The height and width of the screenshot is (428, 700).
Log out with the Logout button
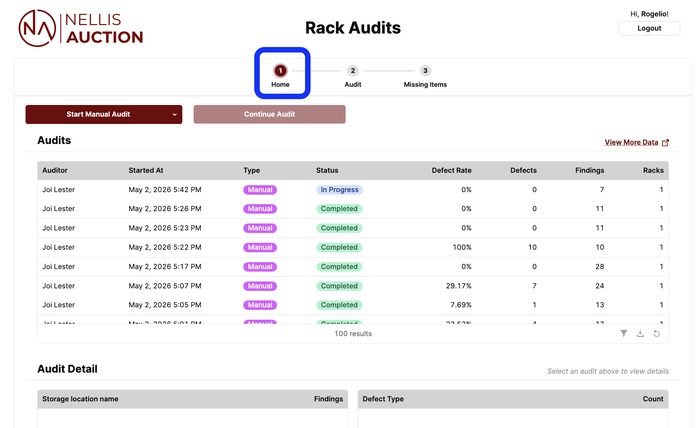point(649,28)
